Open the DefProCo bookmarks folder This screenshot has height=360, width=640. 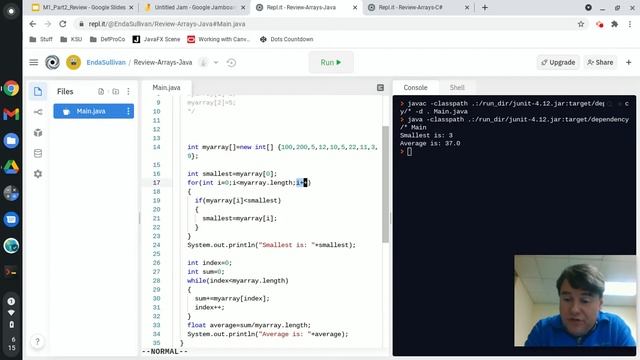(x=107, y=39)
